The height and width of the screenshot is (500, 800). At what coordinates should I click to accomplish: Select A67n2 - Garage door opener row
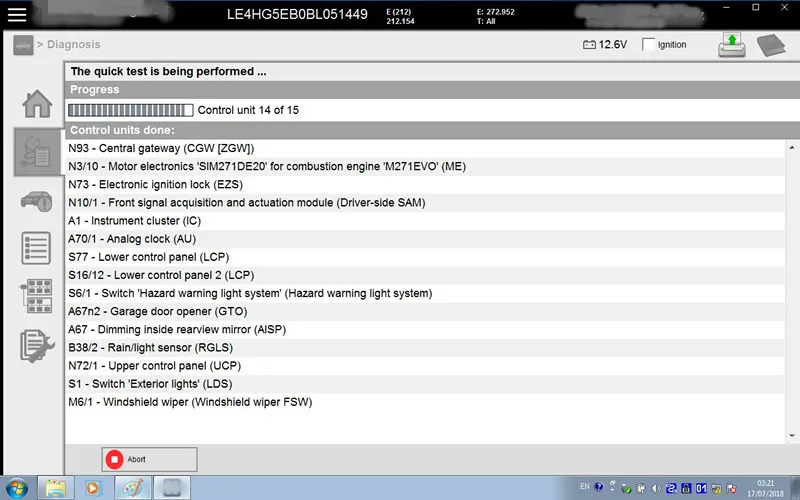tap(424, 311)
